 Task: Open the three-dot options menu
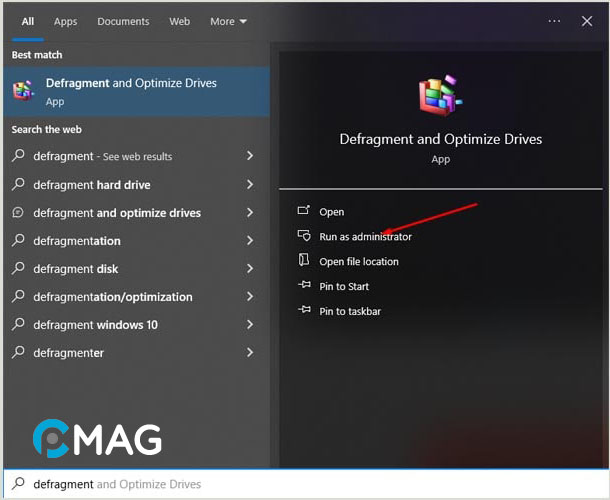[554, 21]
